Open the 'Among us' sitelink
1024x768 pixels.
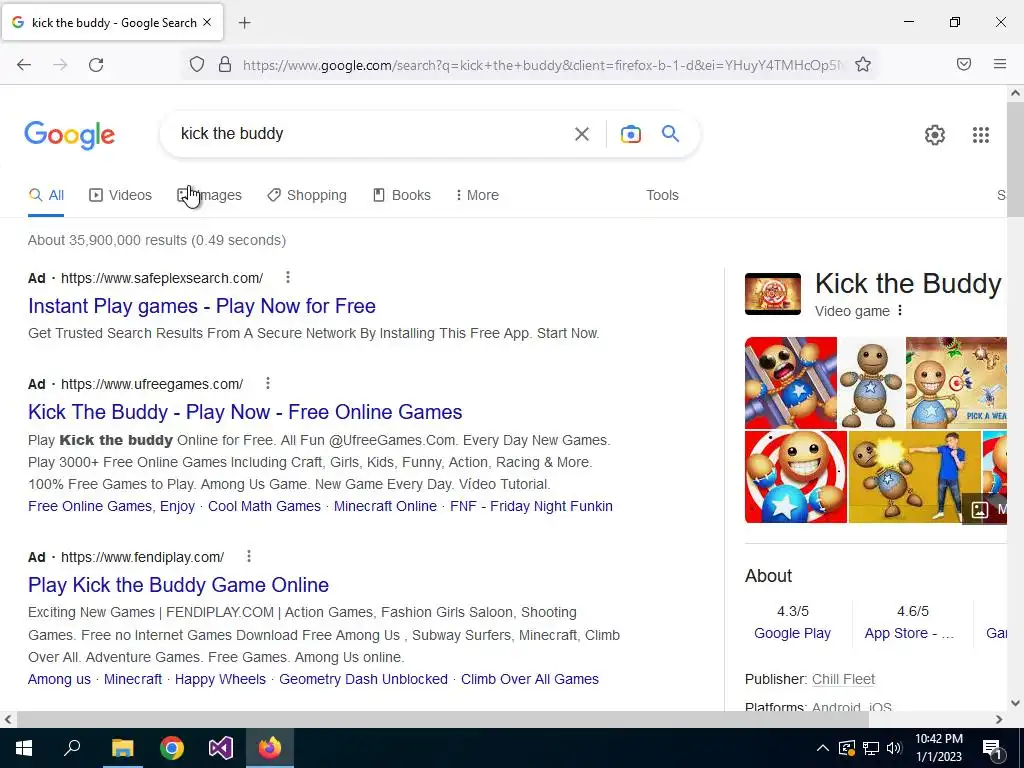point(59,679)
